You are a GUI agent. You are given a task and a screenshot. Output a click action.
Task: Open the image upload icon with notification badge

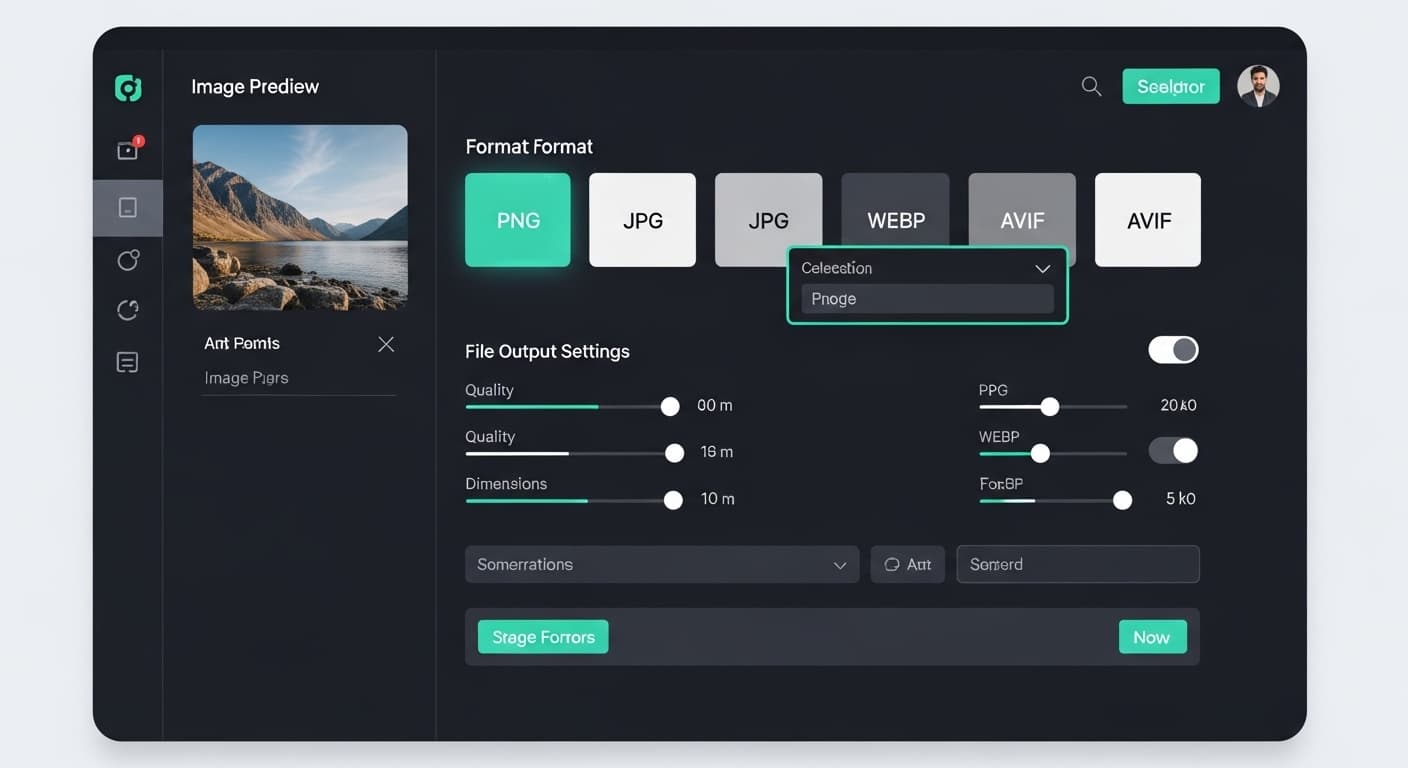[x=127, y=148]
